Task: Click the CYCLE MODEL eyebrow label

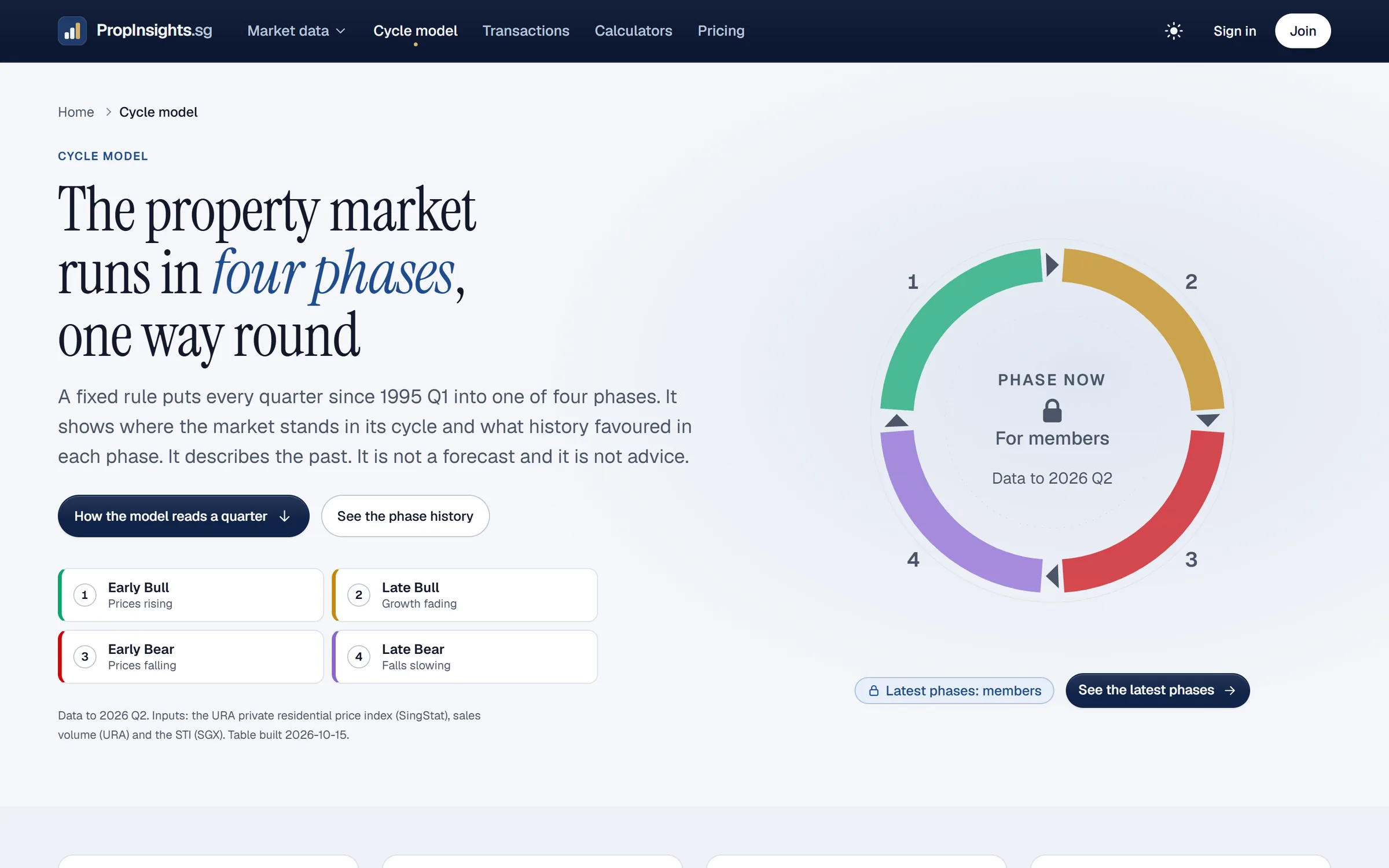Action: [x=102, y=156]
